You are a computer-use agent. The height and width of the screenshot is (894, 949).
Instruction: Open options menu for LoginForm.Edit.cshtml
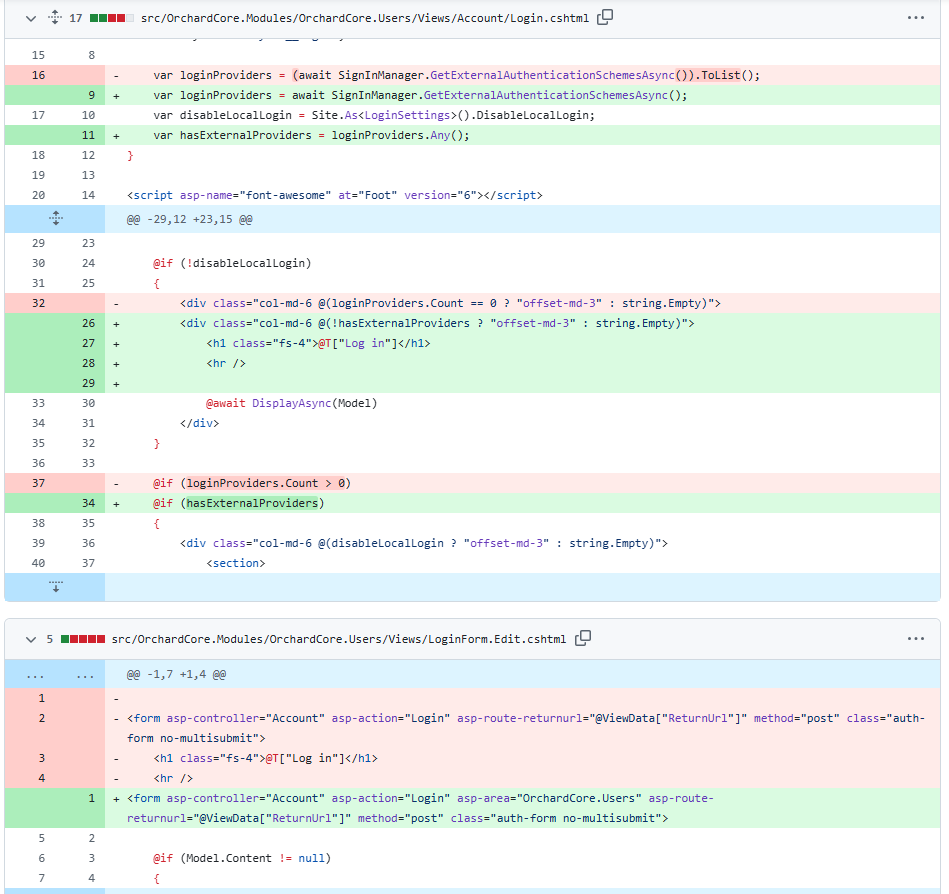point(915,639)
